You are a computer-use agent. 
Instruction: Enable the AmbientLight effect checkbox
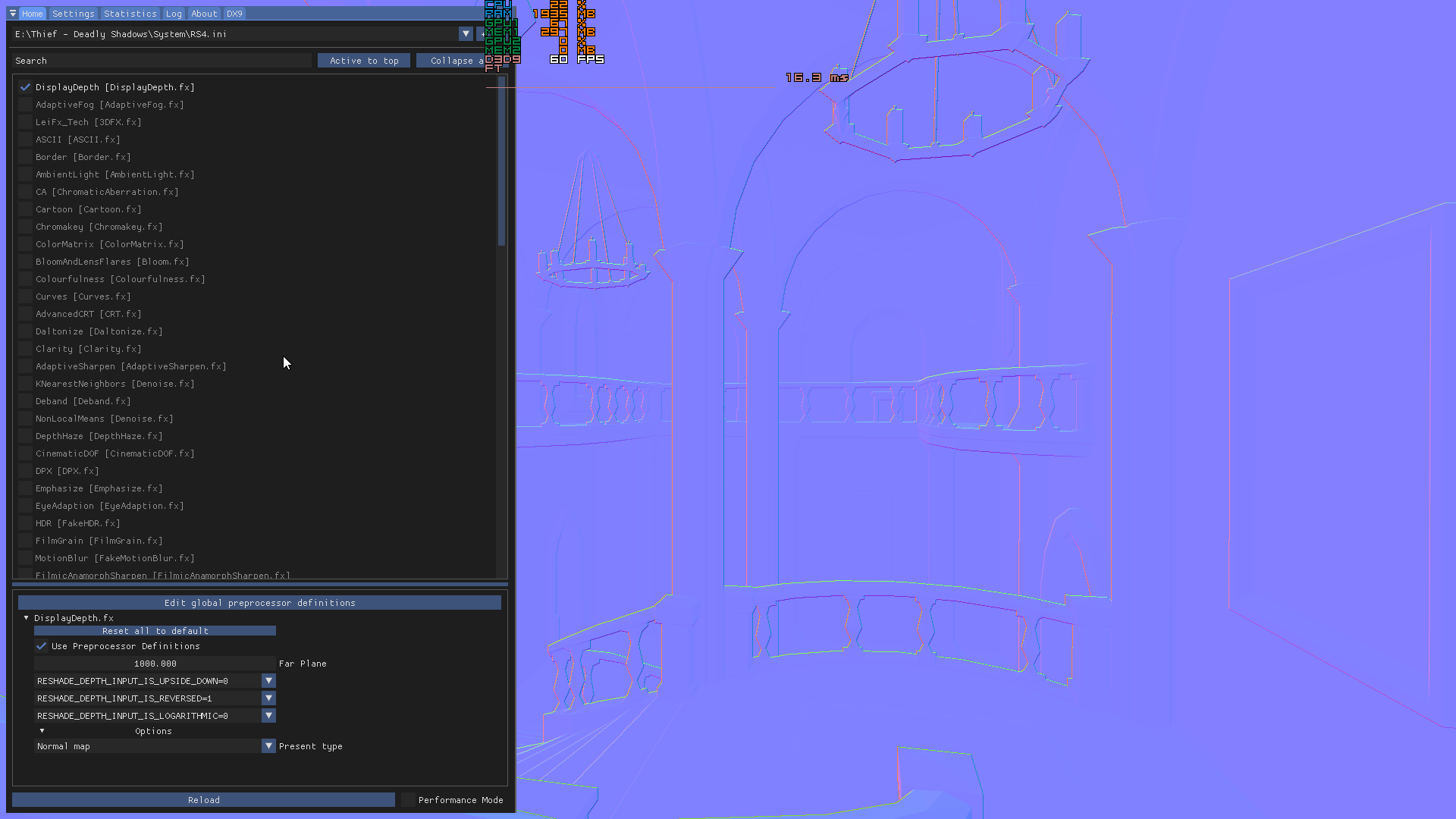click(25, 174)
